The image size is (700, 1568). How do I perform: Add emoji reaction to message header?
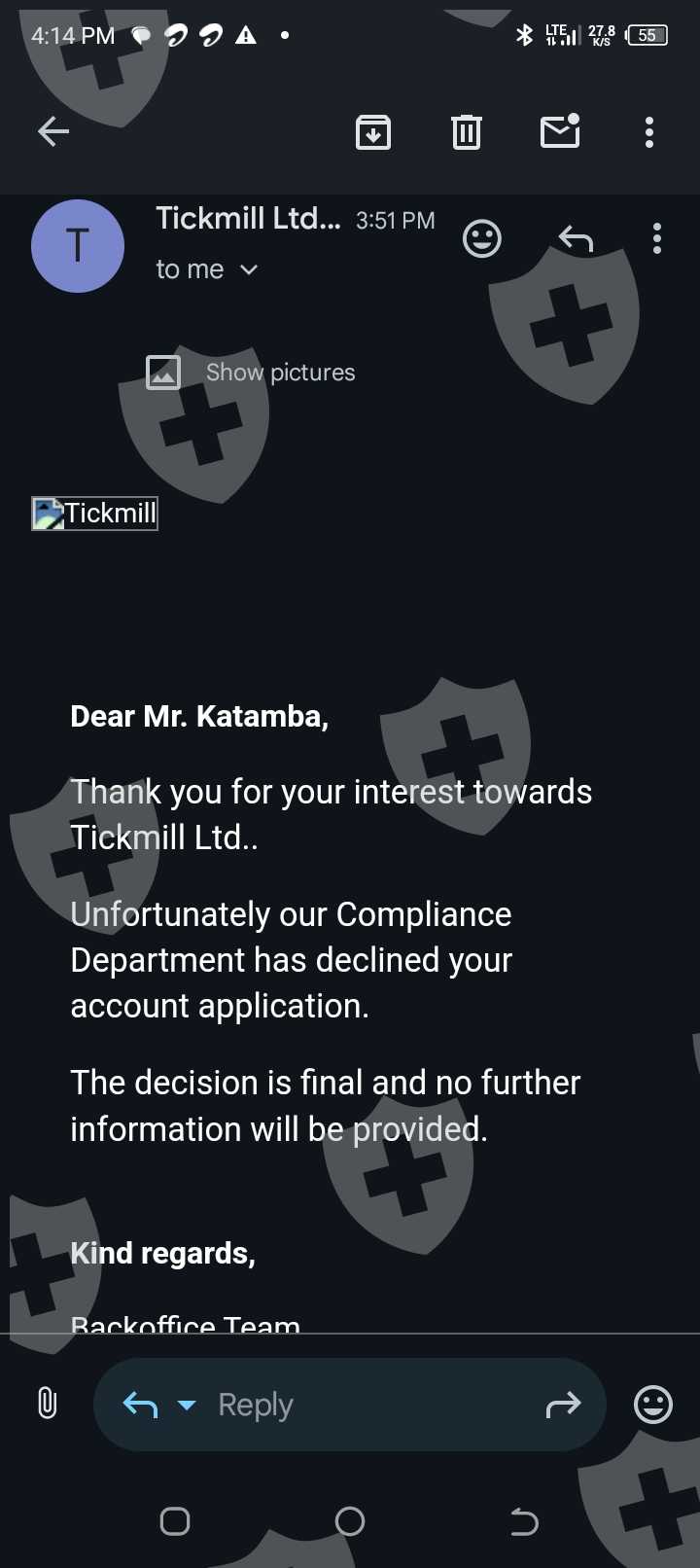click(482, 238)
